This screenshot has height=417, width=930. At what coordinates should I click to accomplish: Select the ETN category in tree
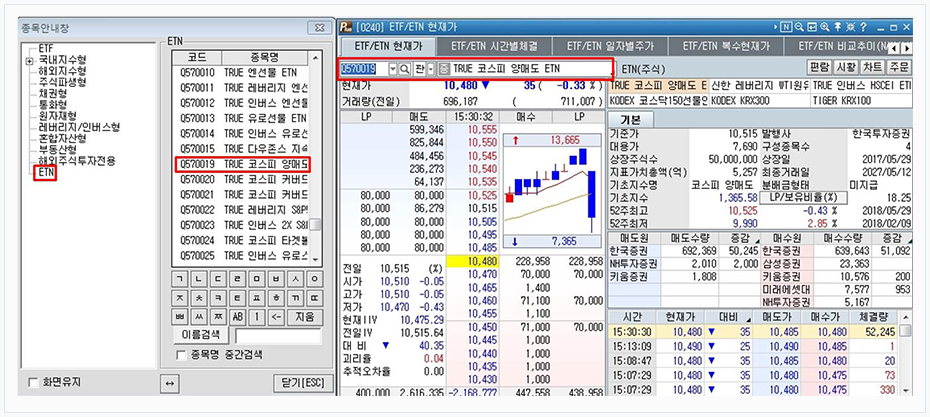45,172
